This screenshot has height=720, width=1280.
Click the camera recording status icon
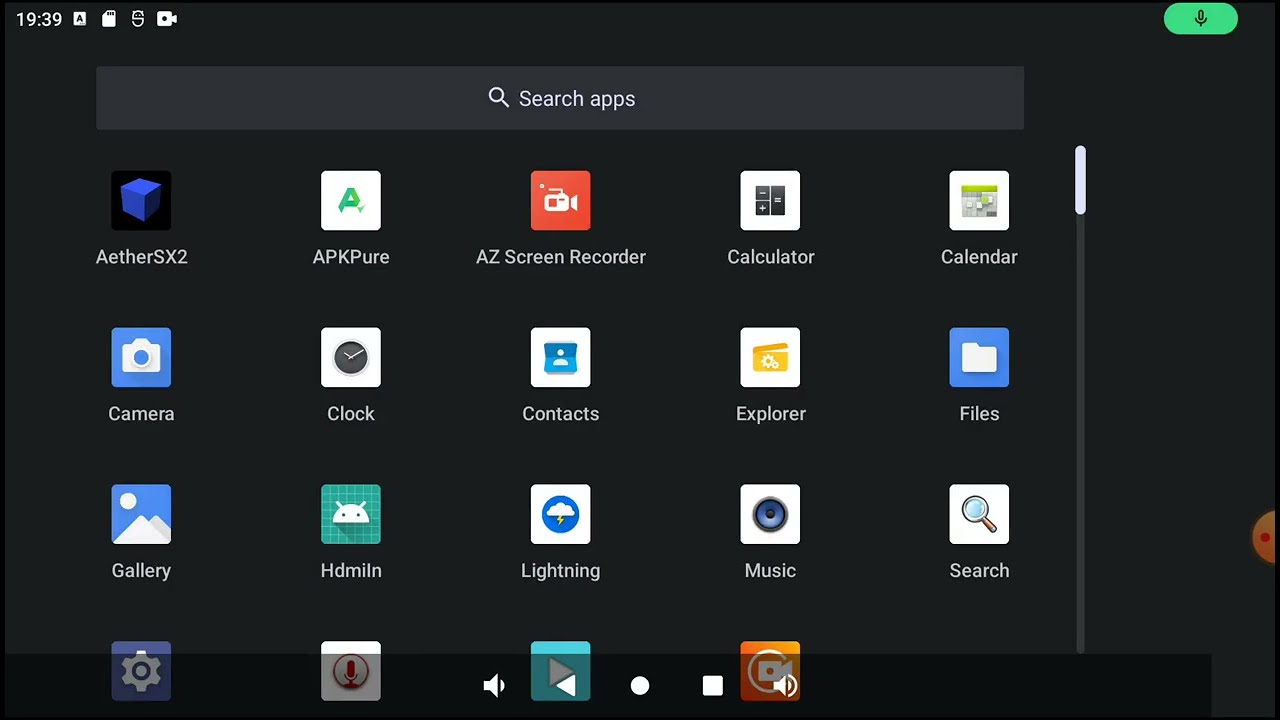[167, 19]
